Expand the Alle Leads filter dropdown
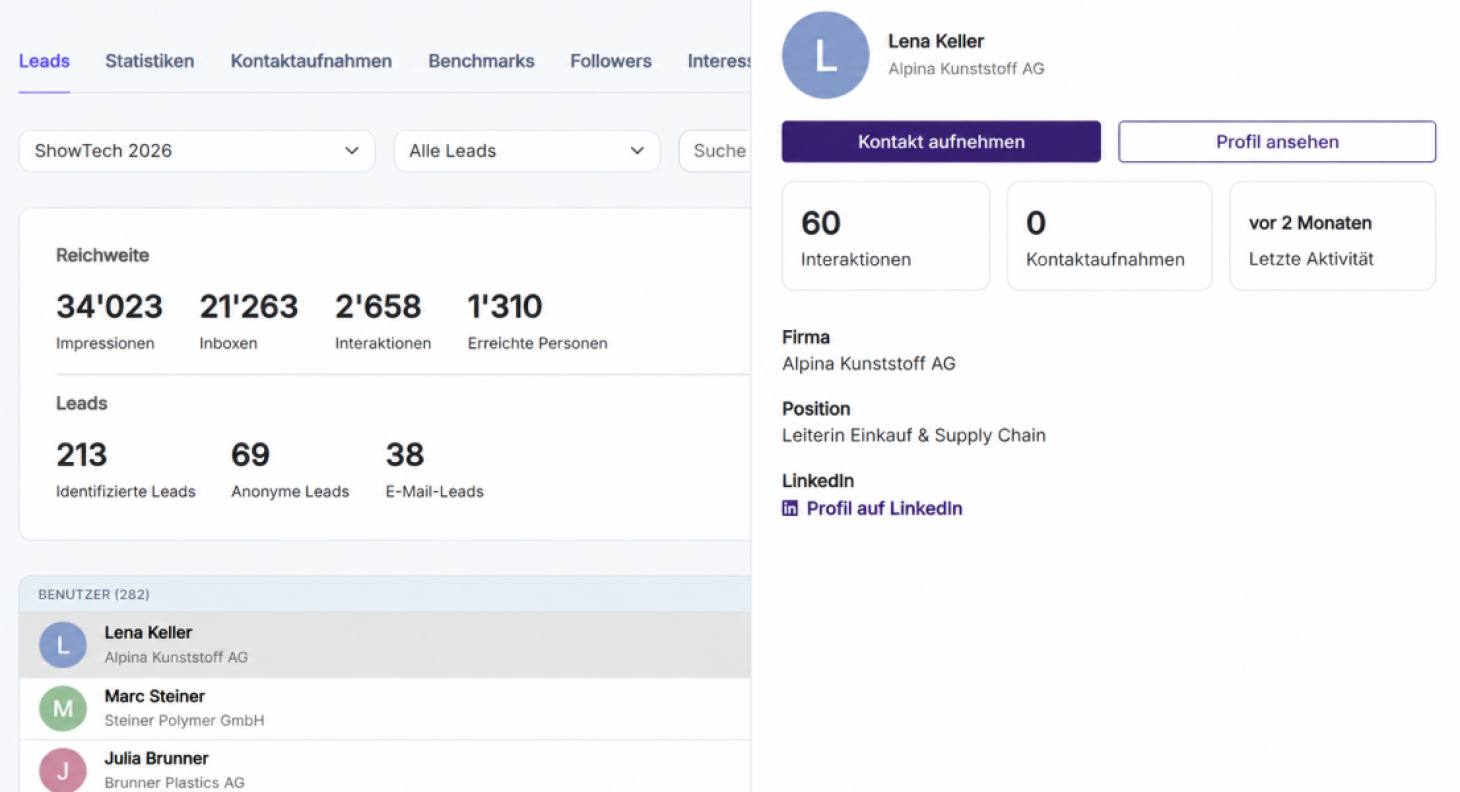1460x792 pixels. coord(527,151)
